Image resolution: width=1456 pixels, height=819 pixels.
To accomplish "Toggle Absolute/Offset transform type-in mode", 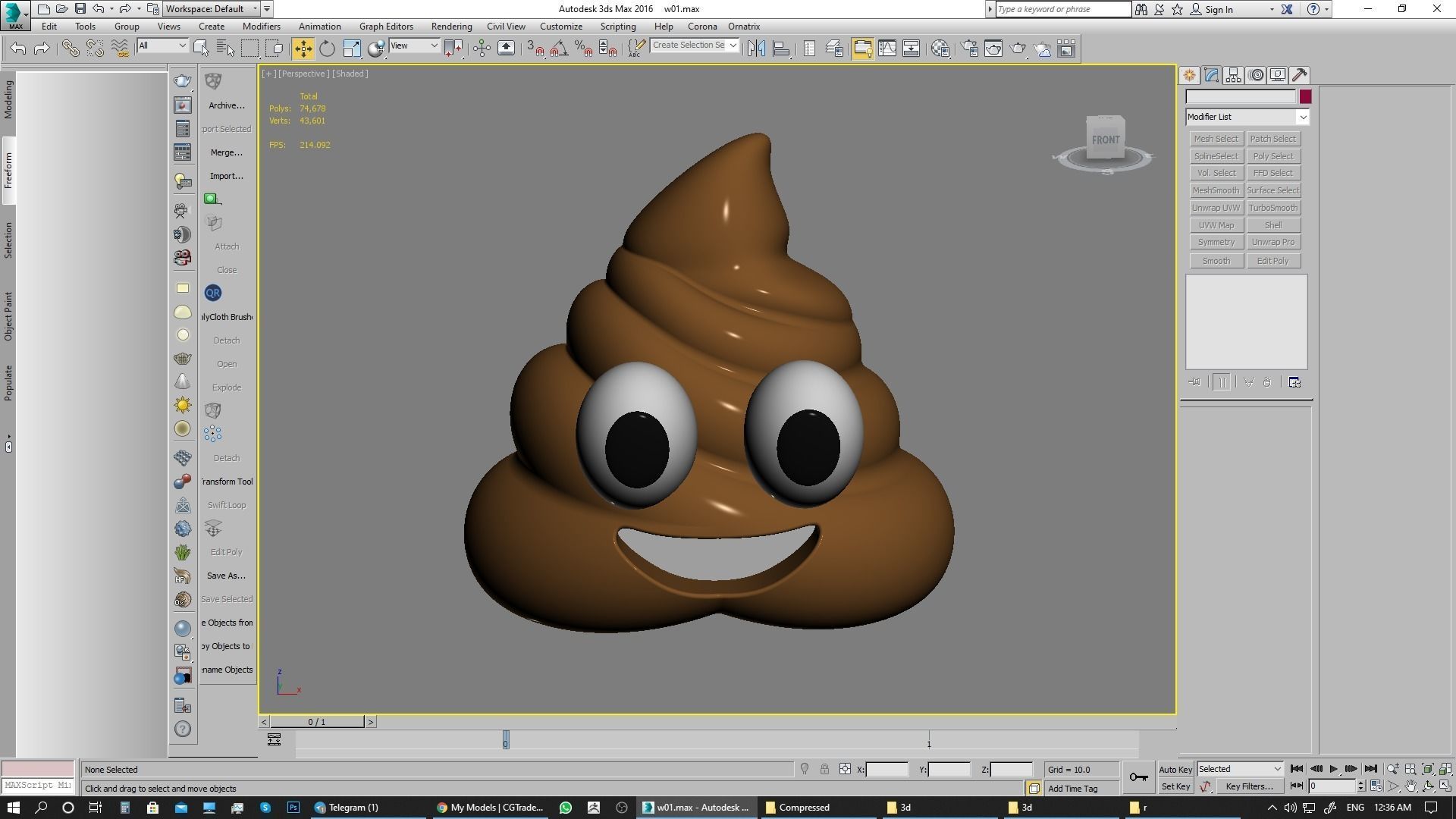I will (x=845, y=769).
